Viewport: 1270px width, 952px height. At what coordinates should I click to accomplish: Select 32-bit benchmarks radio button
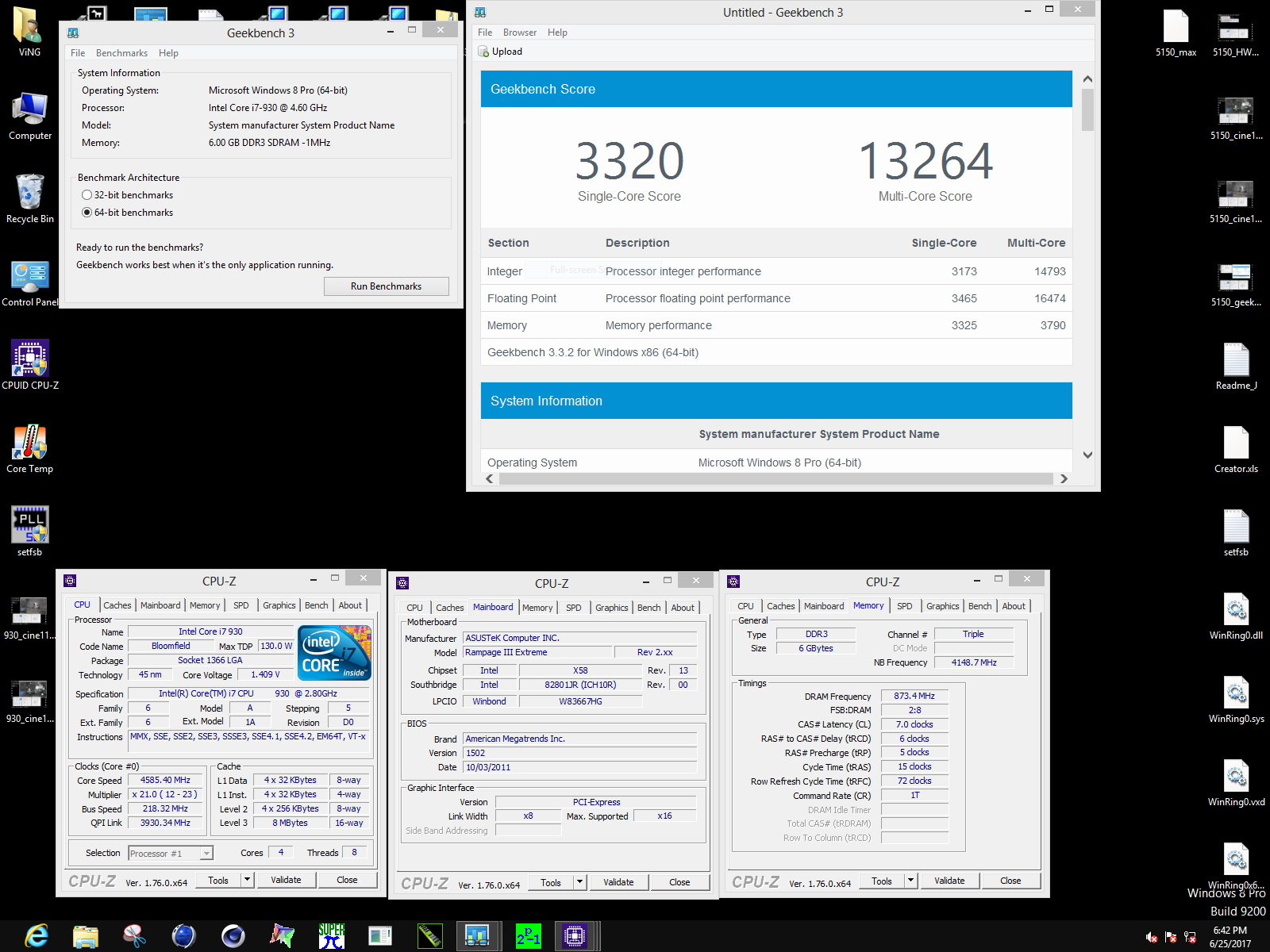pos(87,195)
